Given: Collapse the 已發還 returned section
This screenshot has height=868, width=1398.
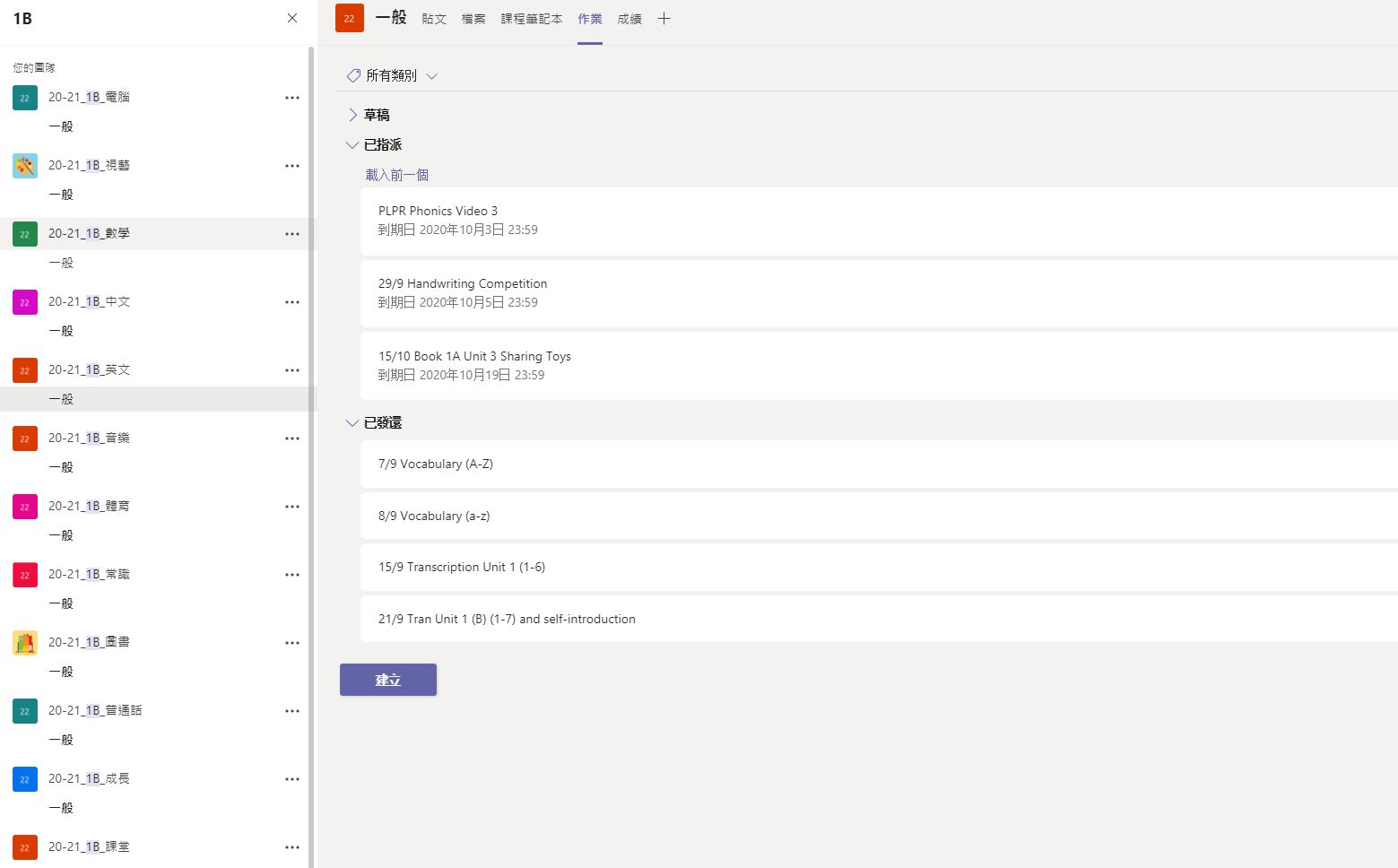Looking at the screenshot, I should [x=352, y=422].
